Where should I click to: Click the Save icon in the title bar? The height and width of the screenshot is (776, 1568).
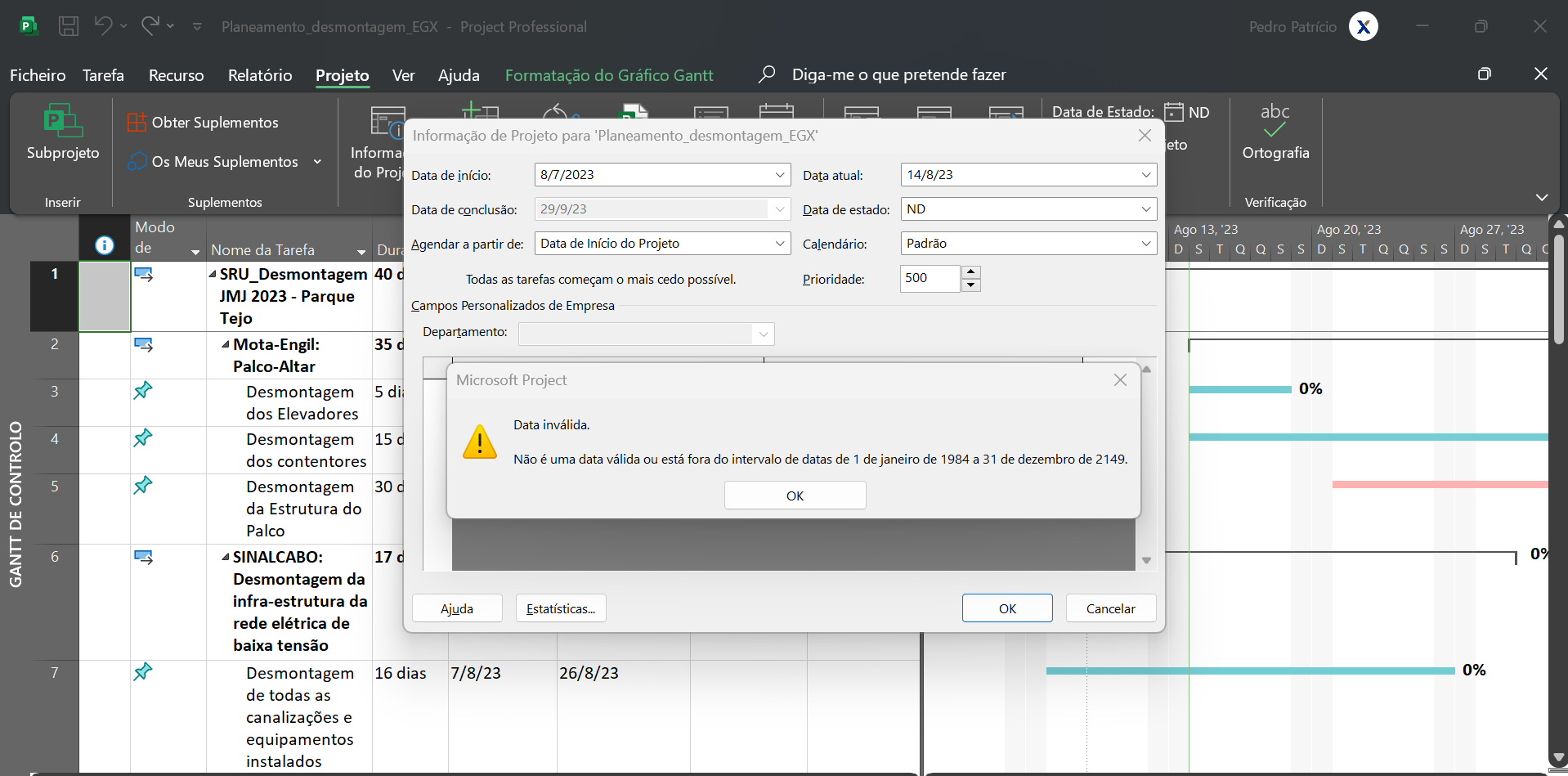(x=69, y=26)
